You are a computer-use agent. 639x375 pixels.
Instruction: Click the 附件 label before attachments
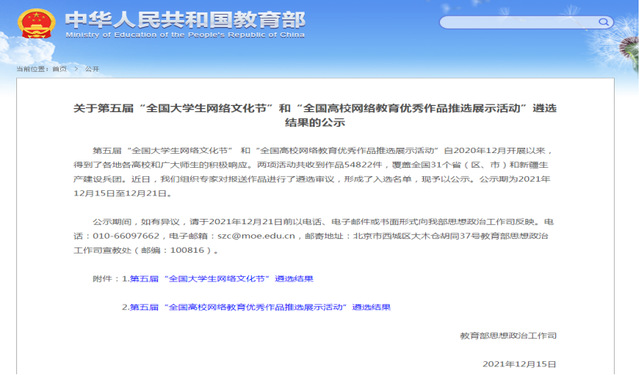[x=102, y=279]
